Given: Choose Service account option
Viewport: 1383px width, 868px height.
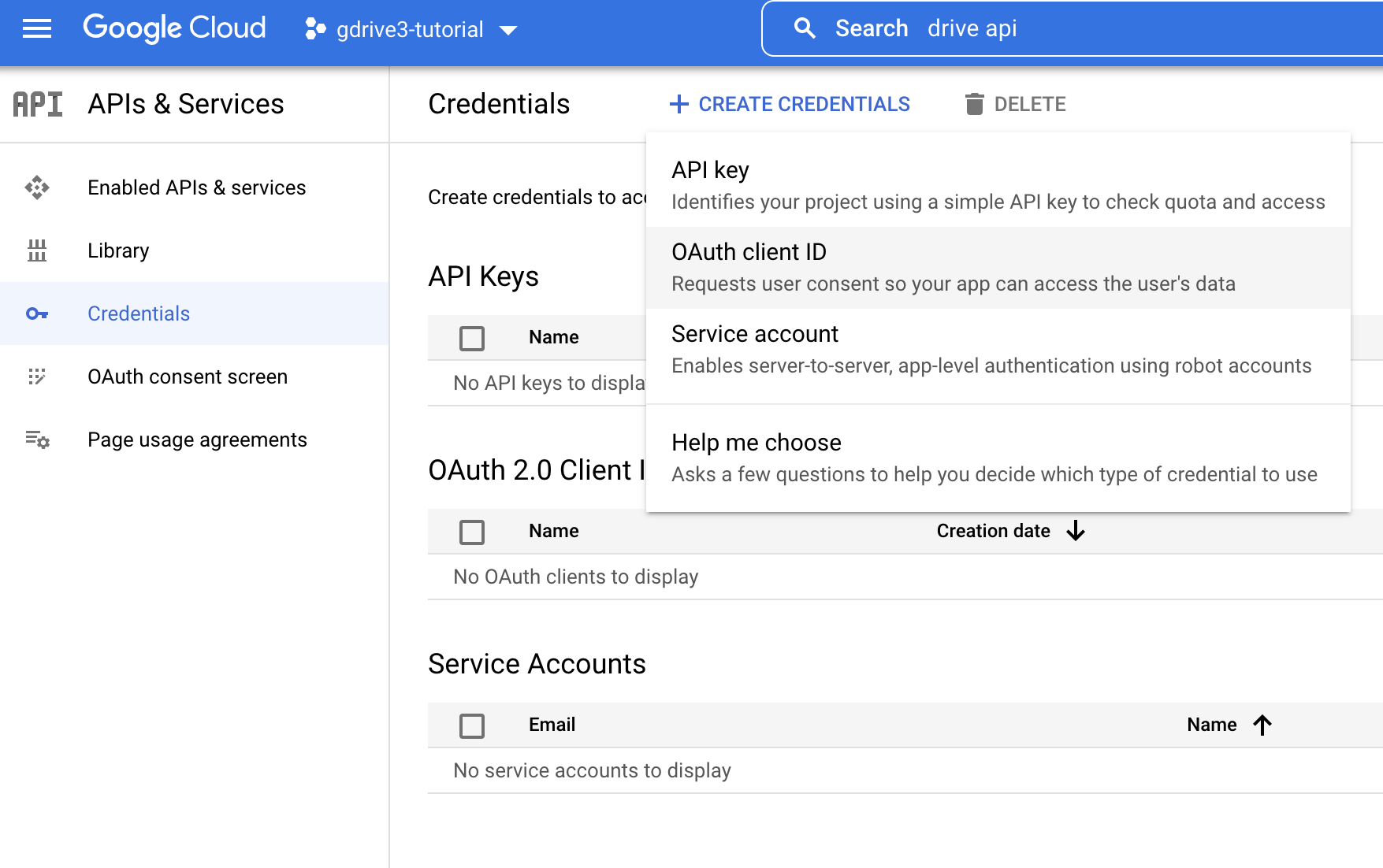Looking at the screenshot, I should click(998, 350).
